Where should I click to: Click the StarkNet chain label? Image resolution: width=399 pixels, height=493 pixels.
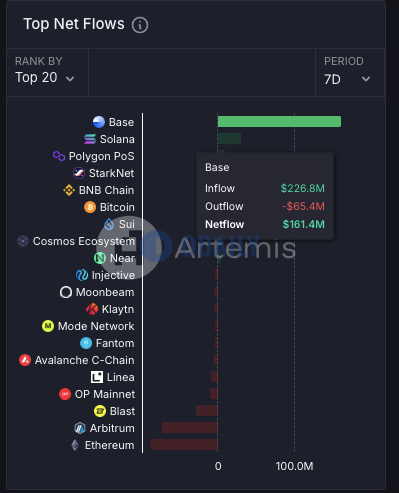[111, 173]
